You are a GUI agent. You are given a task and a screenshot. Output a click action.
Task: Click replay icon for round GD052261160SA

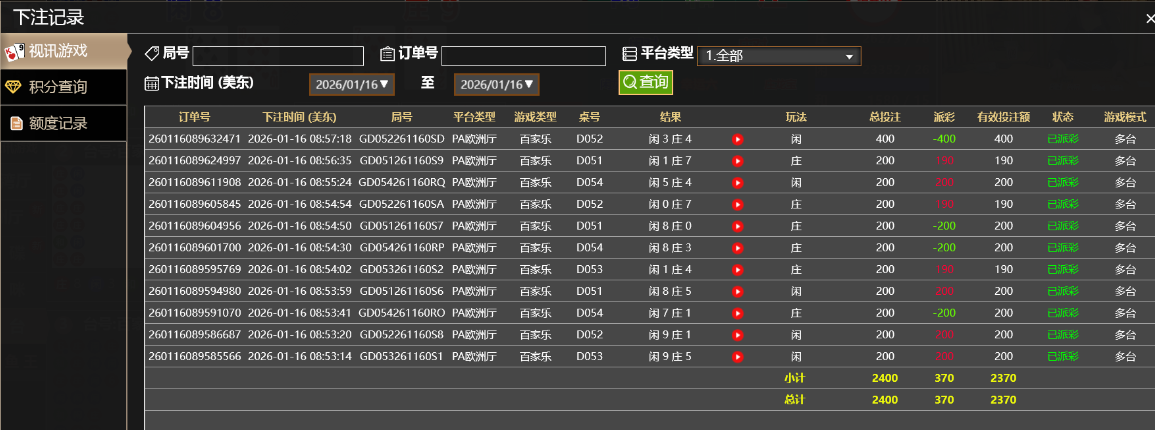[x=737, y=204]
